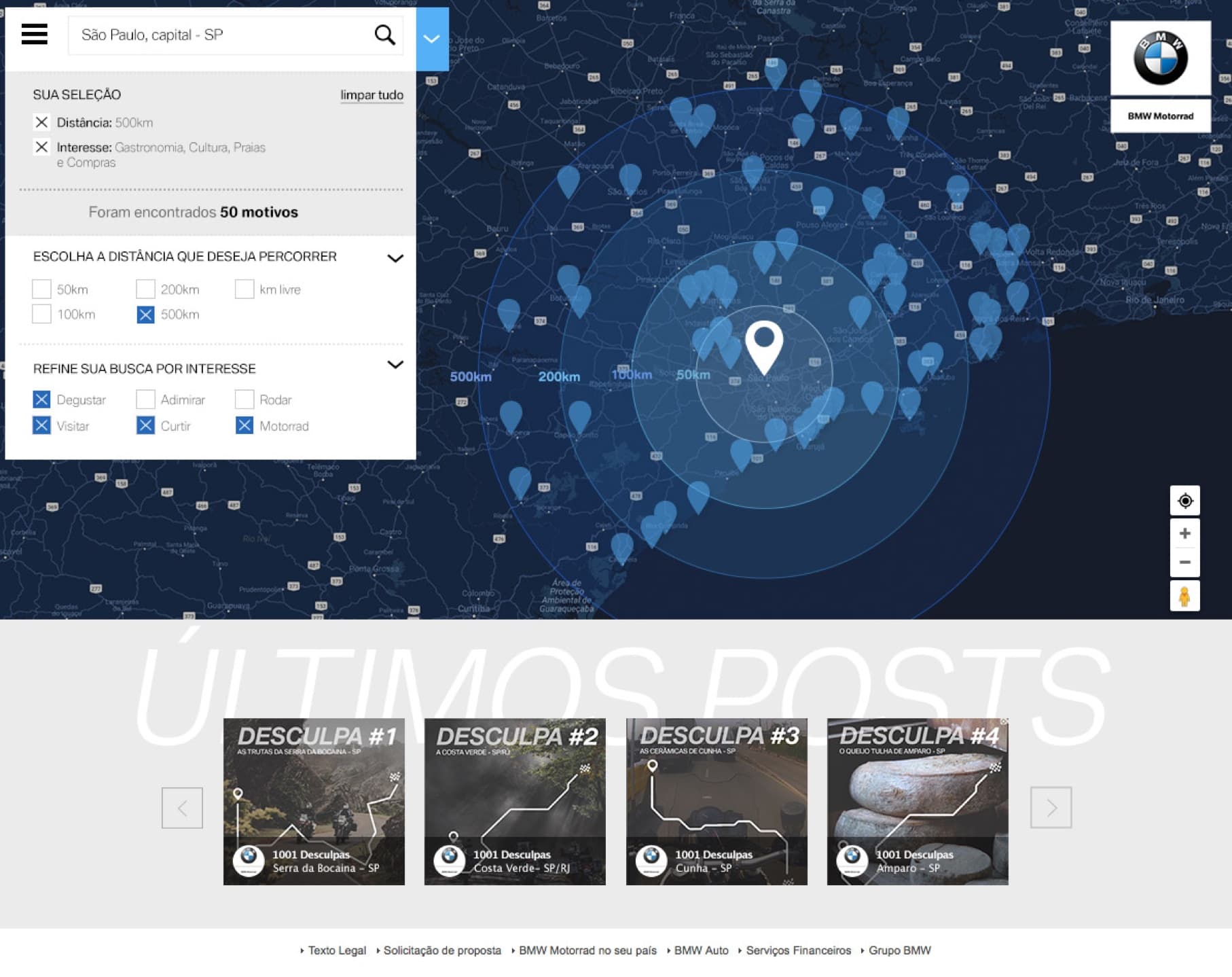Screen dimensions: 1232x977
Task: Collapse the distance selection section
Action: tap(395, 258)
